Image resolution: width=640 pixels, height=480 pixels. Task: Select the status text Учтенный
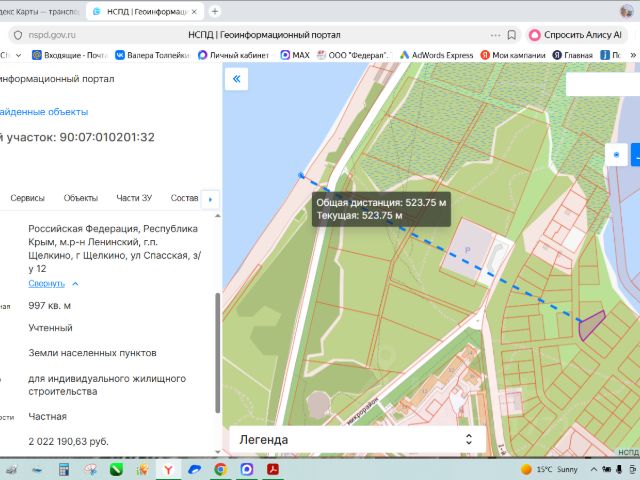click(50, 328)
